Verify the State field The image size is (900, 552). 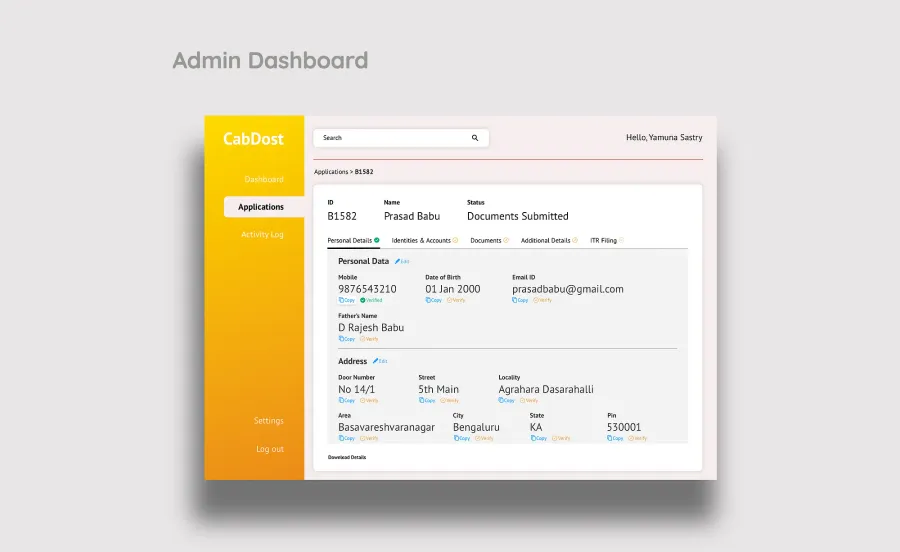pos(561,438)
